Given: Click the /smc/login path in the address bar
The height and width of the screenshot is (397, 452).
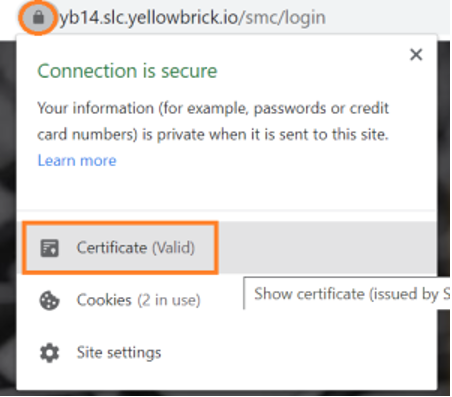Looking at the screenshot, I should point(282,18).
